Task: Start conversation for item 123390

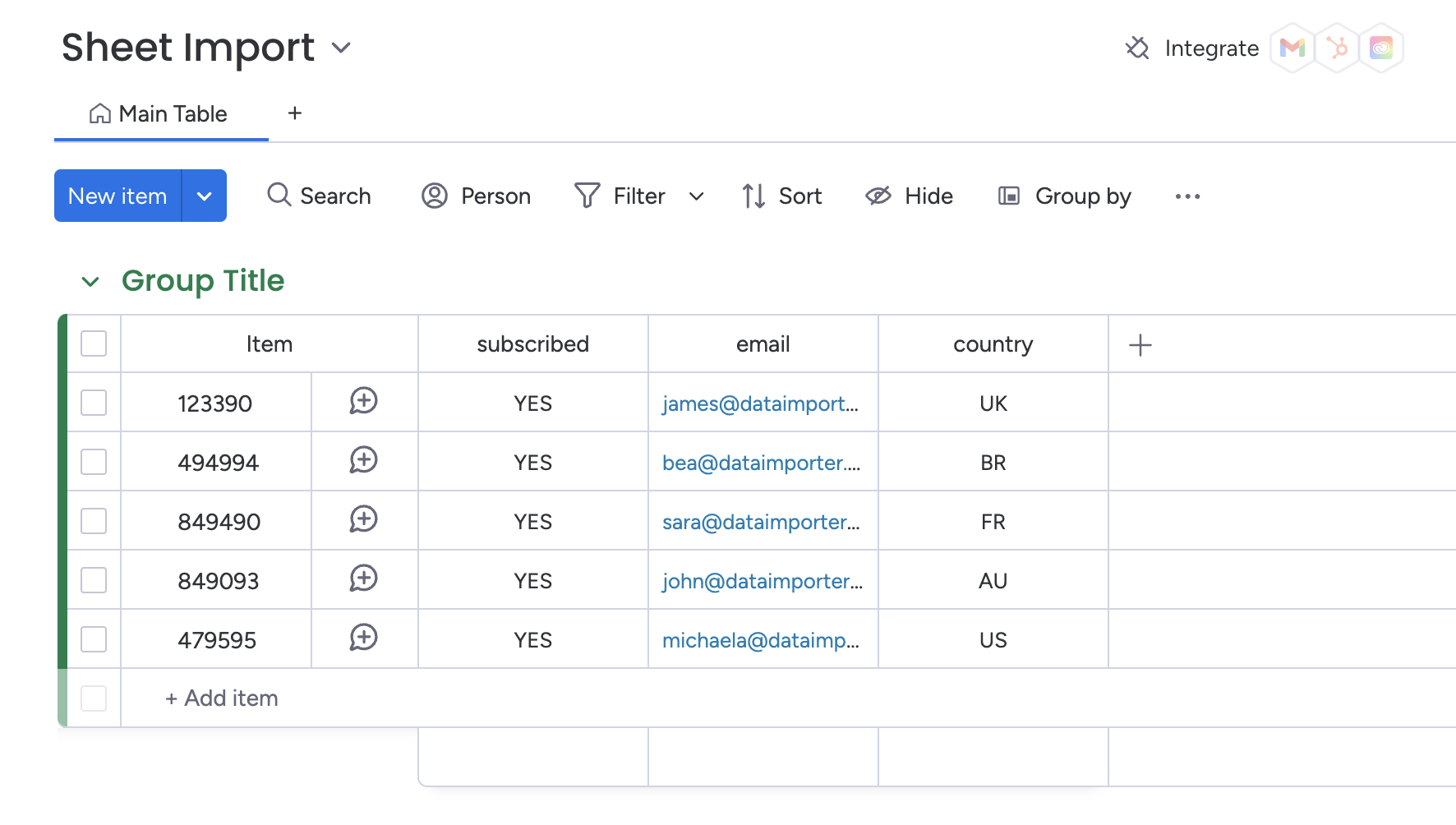Action: click(x=363, y=401)
